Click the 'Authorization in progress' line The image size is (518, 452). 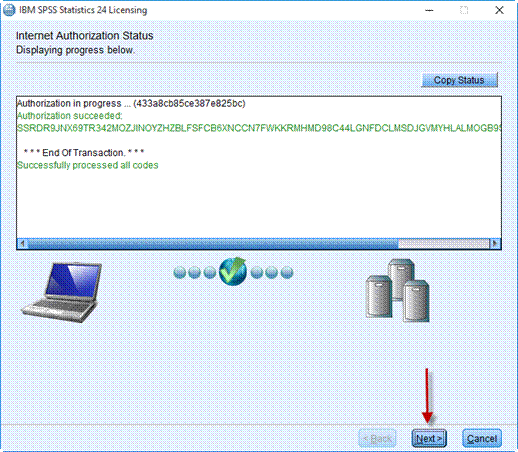[x=131, y=104]
